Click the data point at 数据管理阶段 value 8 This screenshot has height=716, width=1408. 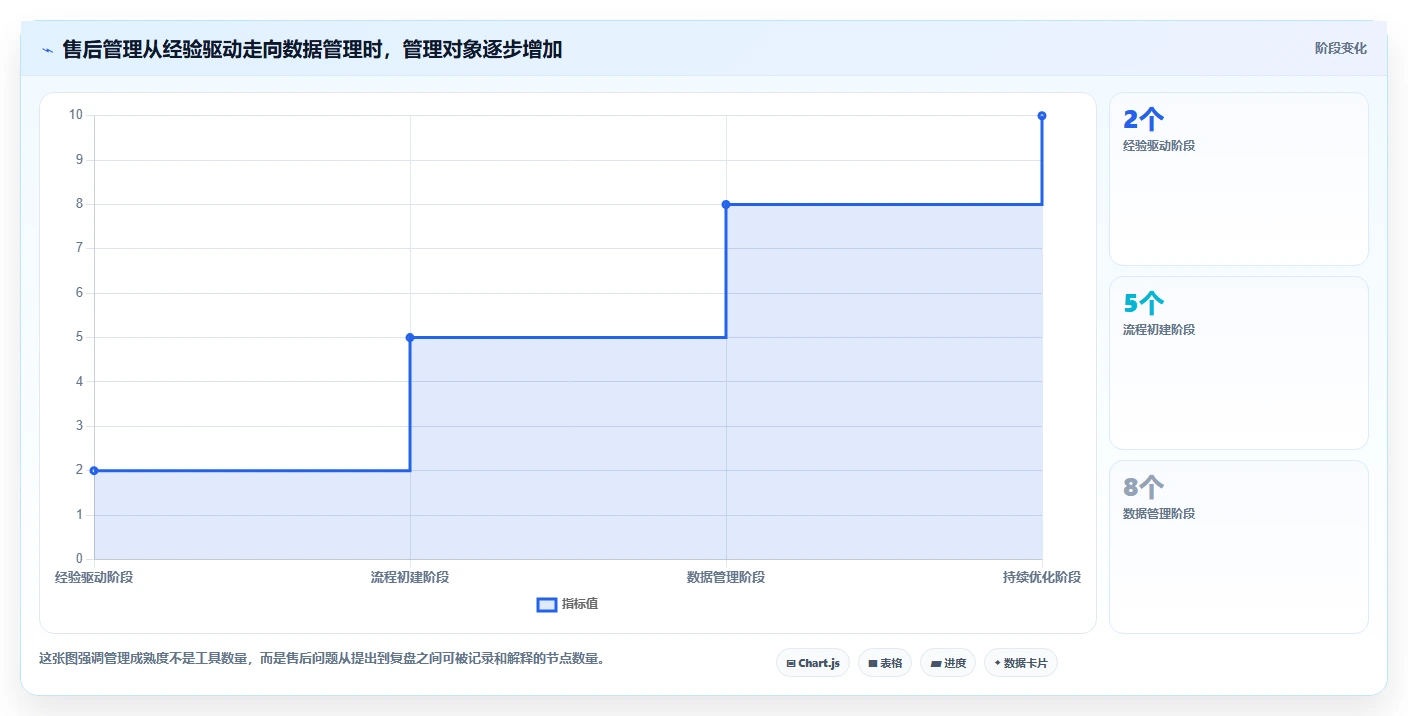point(726,204)
